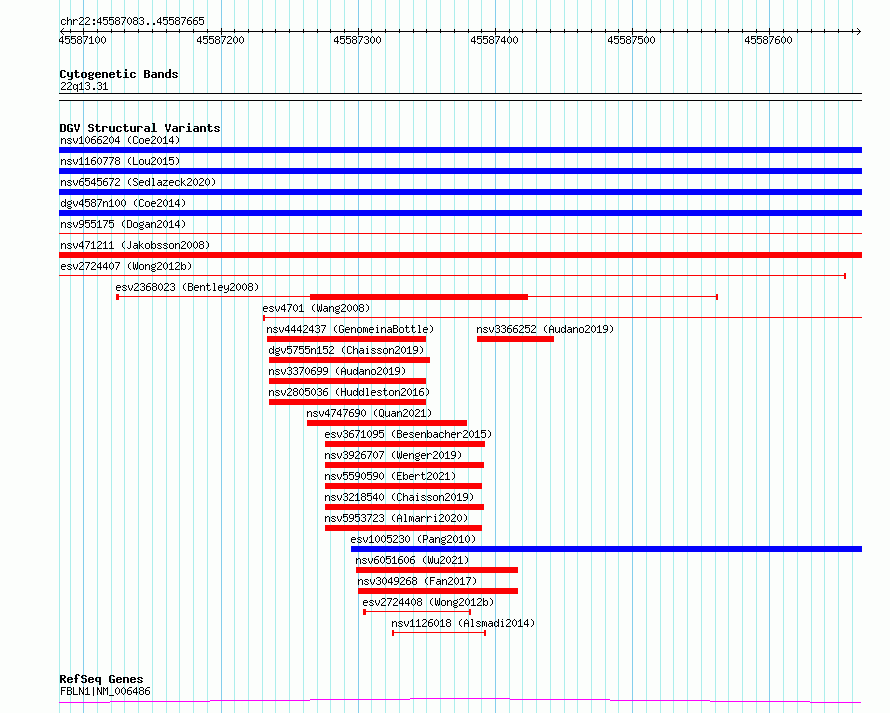Open variant esv2368023 (Bentley2008)
The image size is (890, 713).
point(187,287)
